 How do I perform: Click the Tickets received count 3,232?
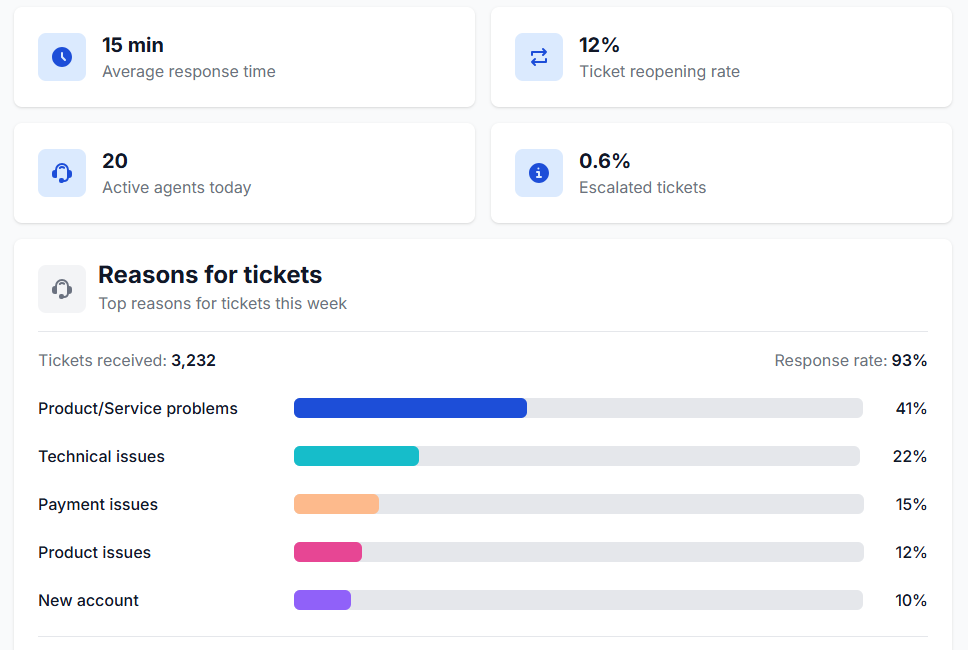point(193,360)
